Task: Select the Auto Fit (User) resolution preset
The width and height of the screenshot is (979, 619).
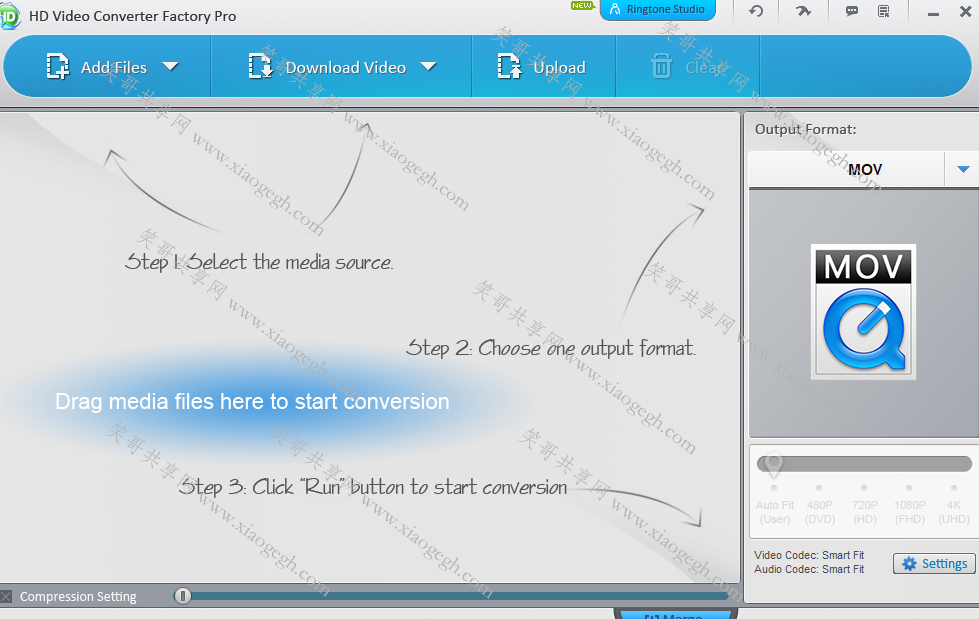Action: pyautogui.click(x=775, y=512)
